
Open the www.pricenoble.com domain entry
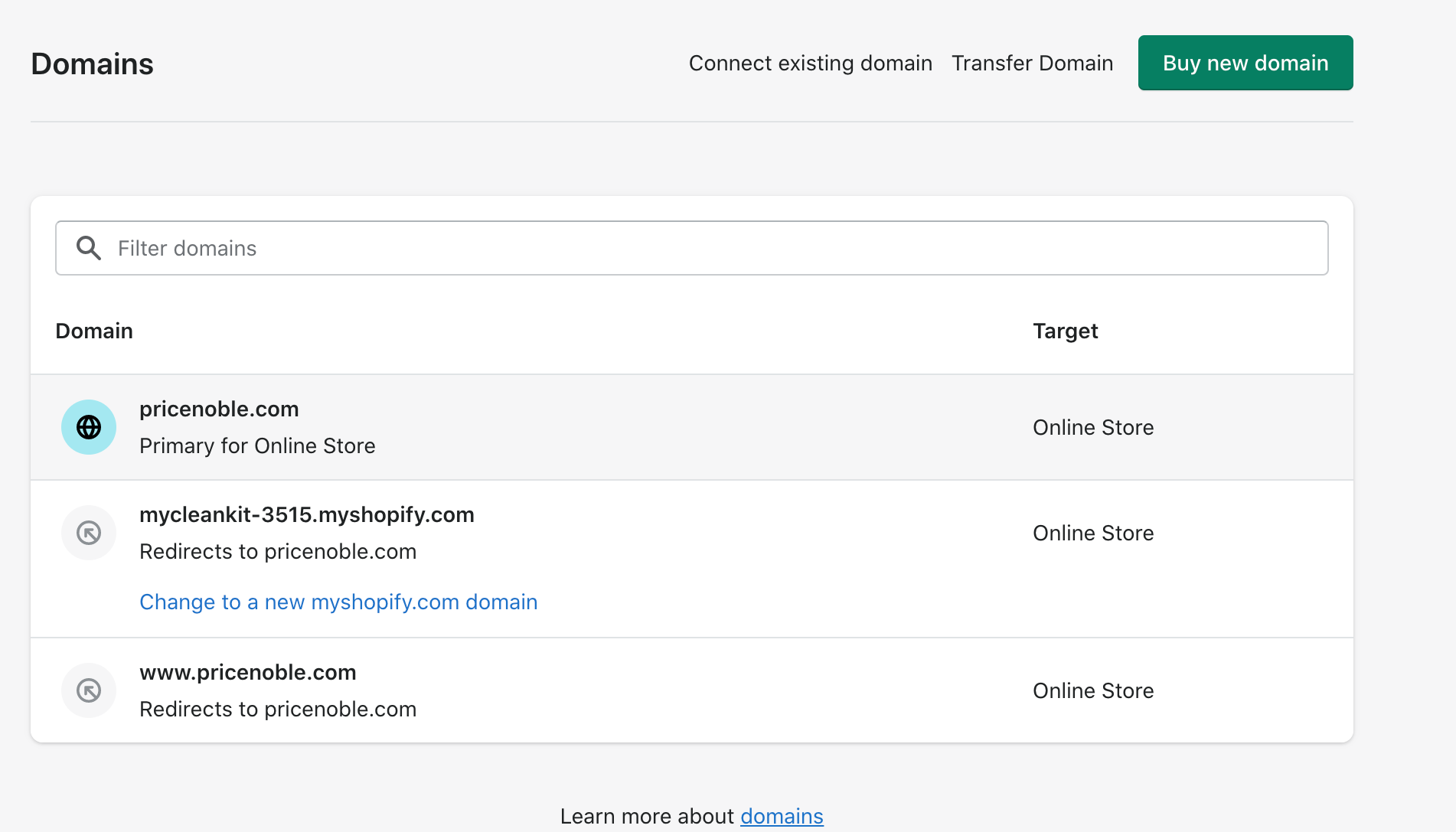(x=247, y=673)
